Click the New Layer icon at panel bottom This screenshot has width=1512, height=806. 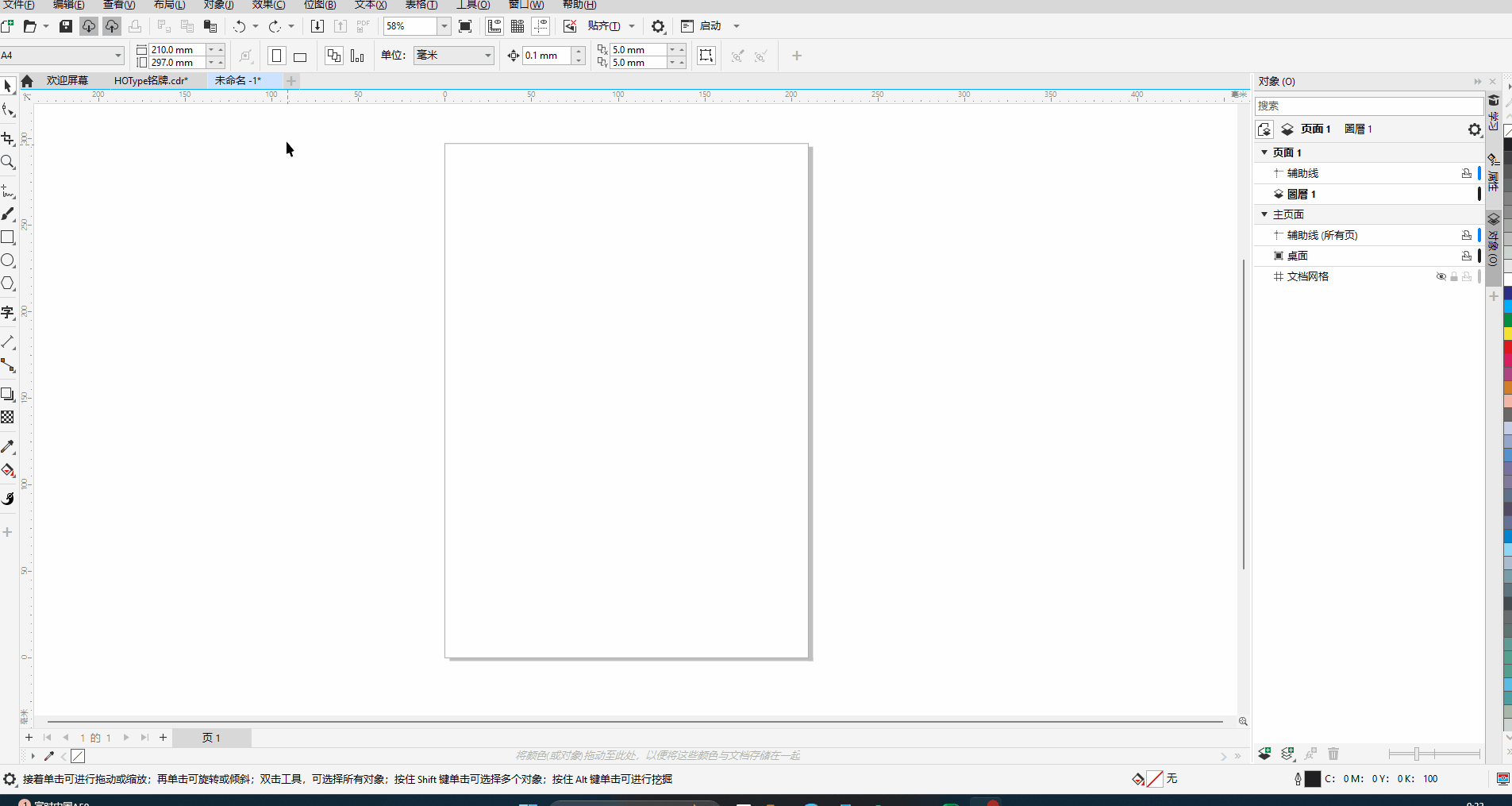(x=1264, y=754)
